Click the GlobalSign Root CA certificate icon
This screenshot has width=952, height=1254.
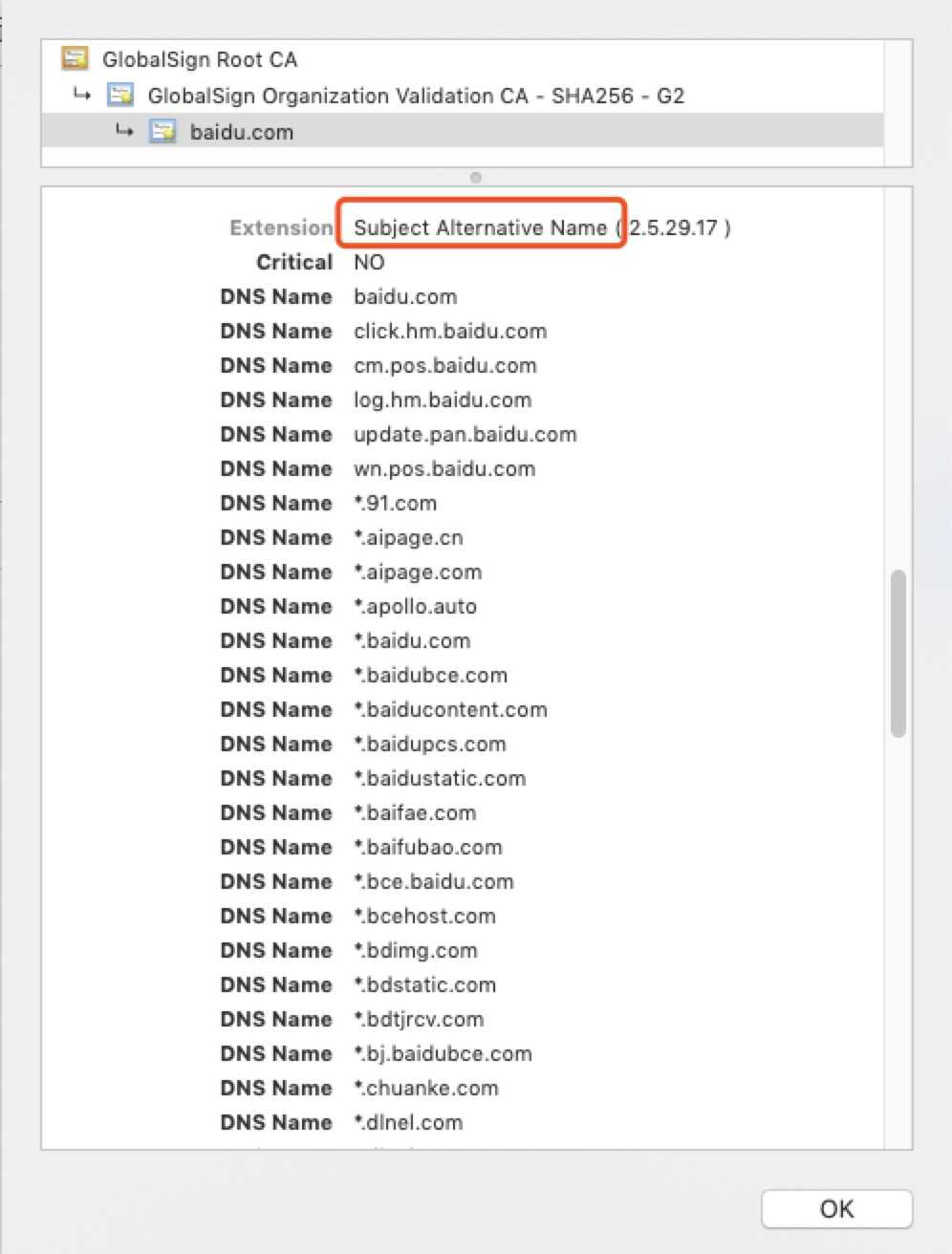click(x=75, y=59)
